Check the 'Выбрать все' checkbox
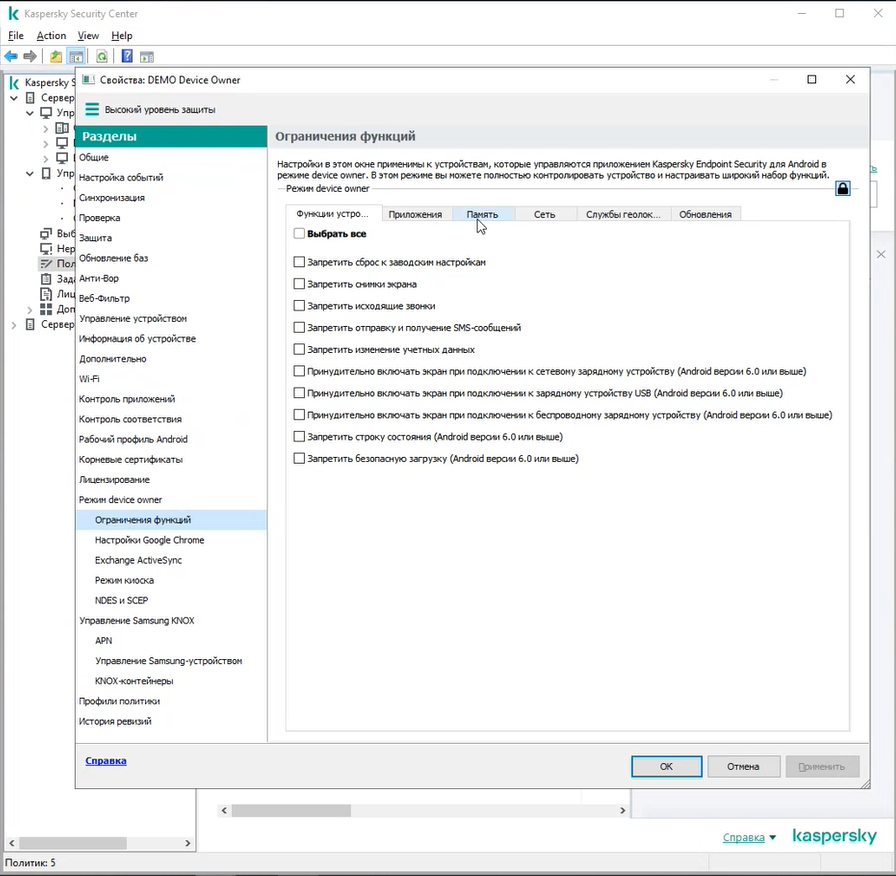Viewport: 896px width, 876px height. 299,233
